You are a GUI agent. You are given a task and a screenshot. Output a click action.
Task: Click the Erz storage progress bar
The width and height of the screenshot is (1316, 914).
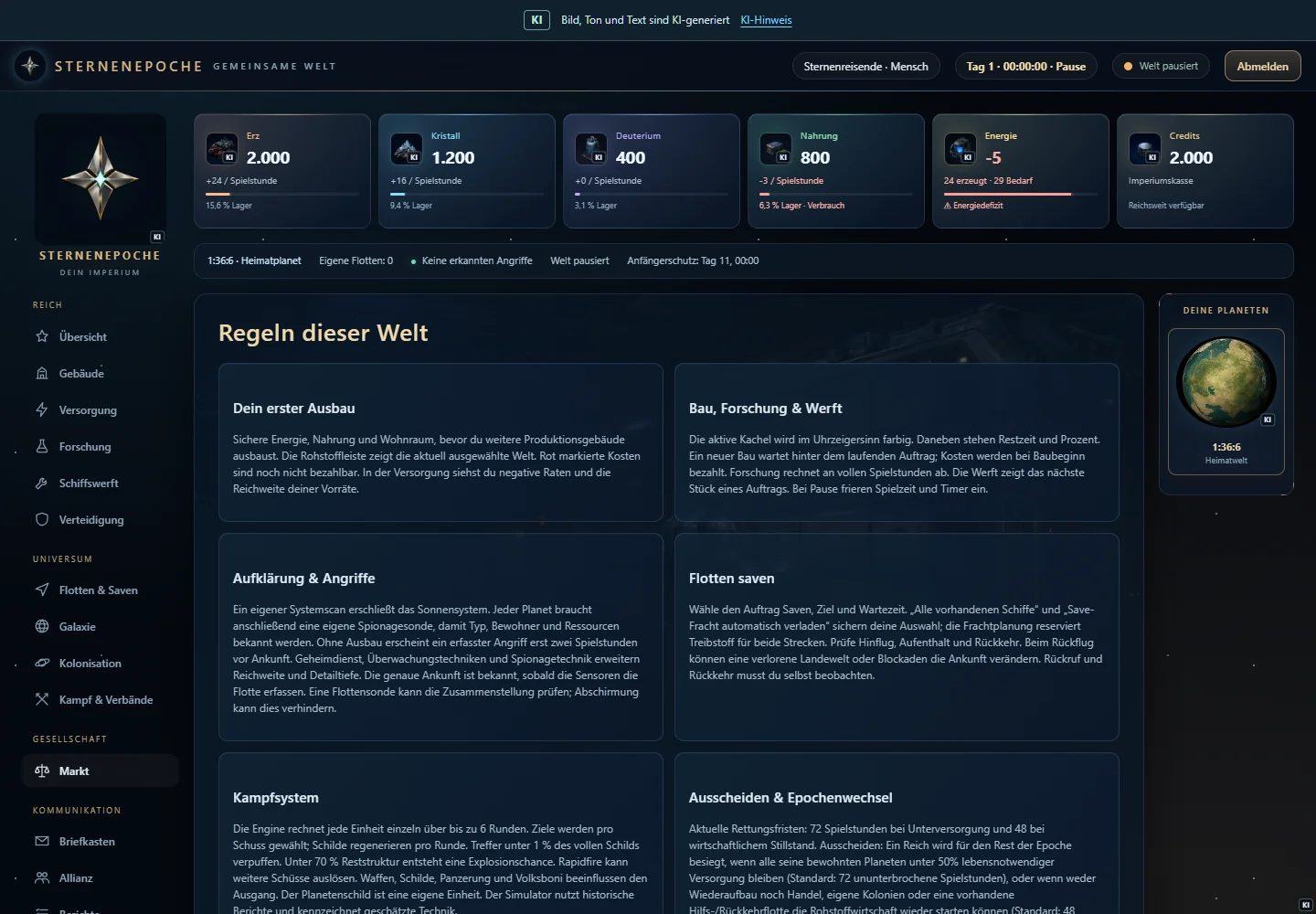(x=282, y=194)
